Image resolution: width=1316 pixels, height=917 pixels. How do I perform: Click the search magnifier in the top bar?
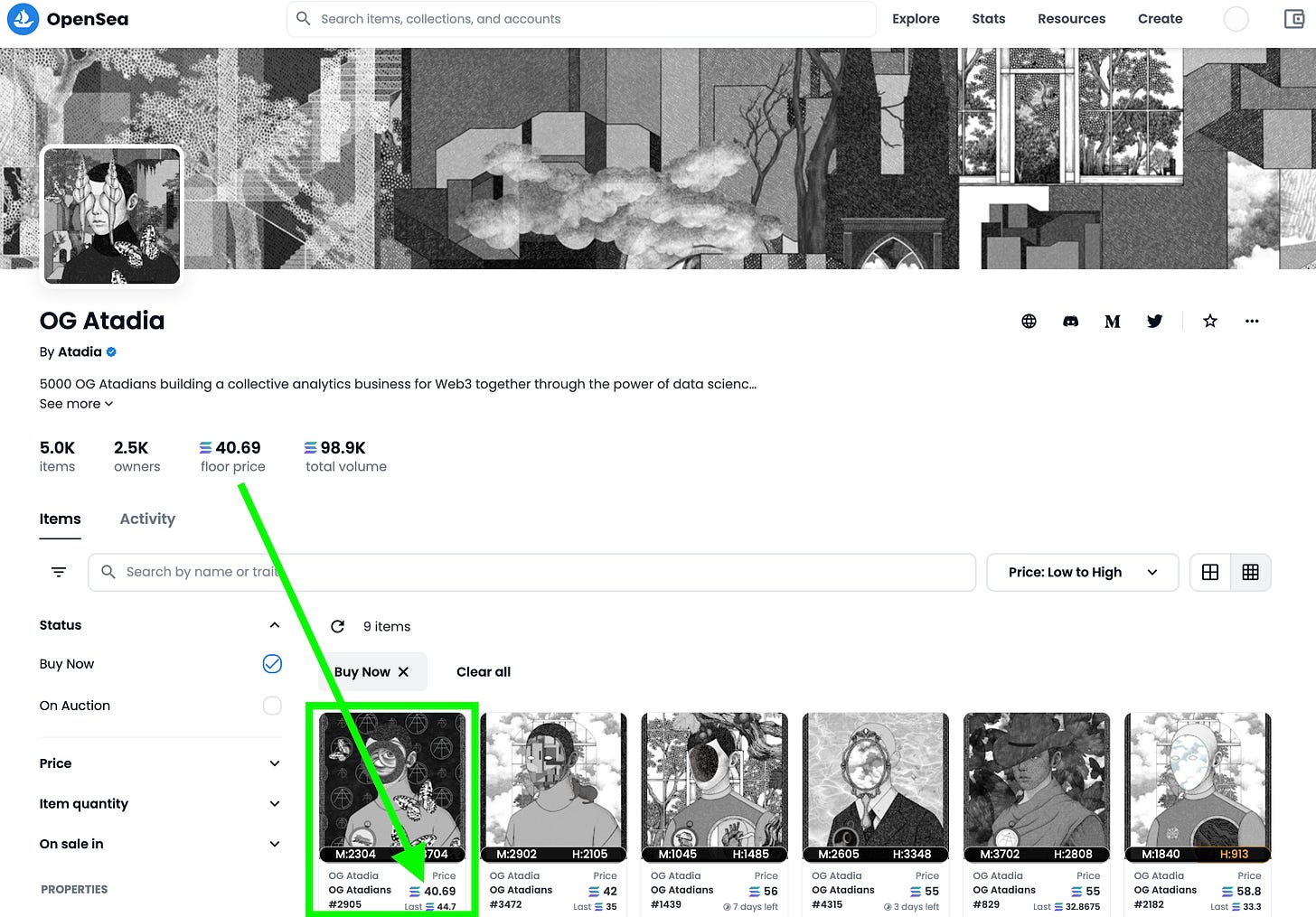click(304, 19)
